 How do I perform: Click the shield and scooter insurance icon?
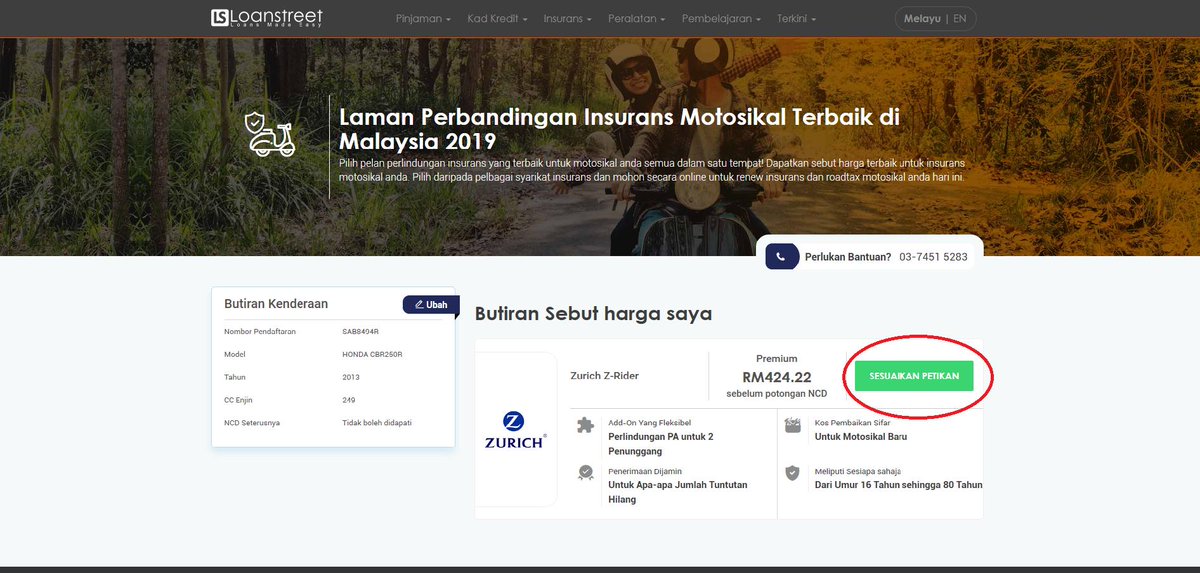coord(270,134)
